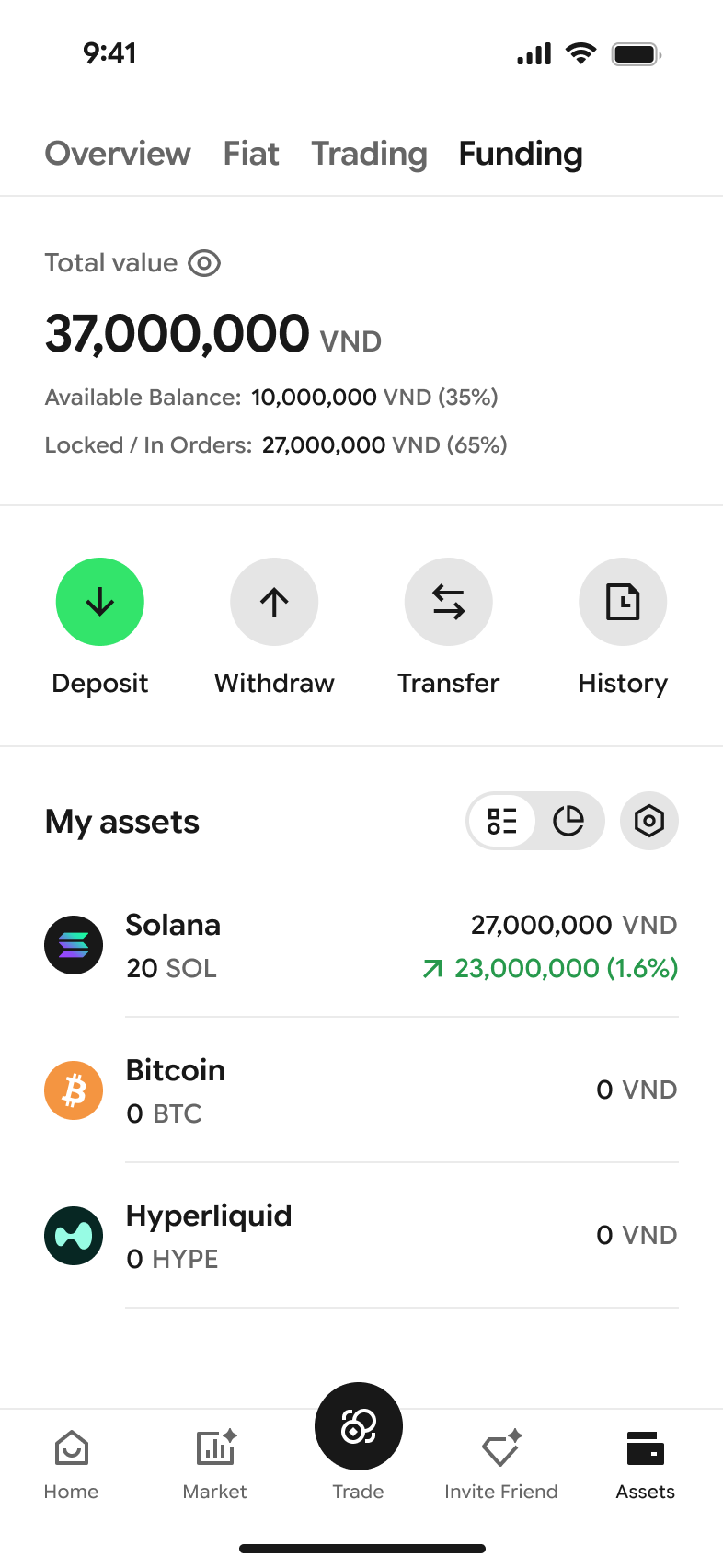The width and height of the screenshot is (723, 1568).
Task: Switch to the Fiat tab
Action: coord(251,154)
